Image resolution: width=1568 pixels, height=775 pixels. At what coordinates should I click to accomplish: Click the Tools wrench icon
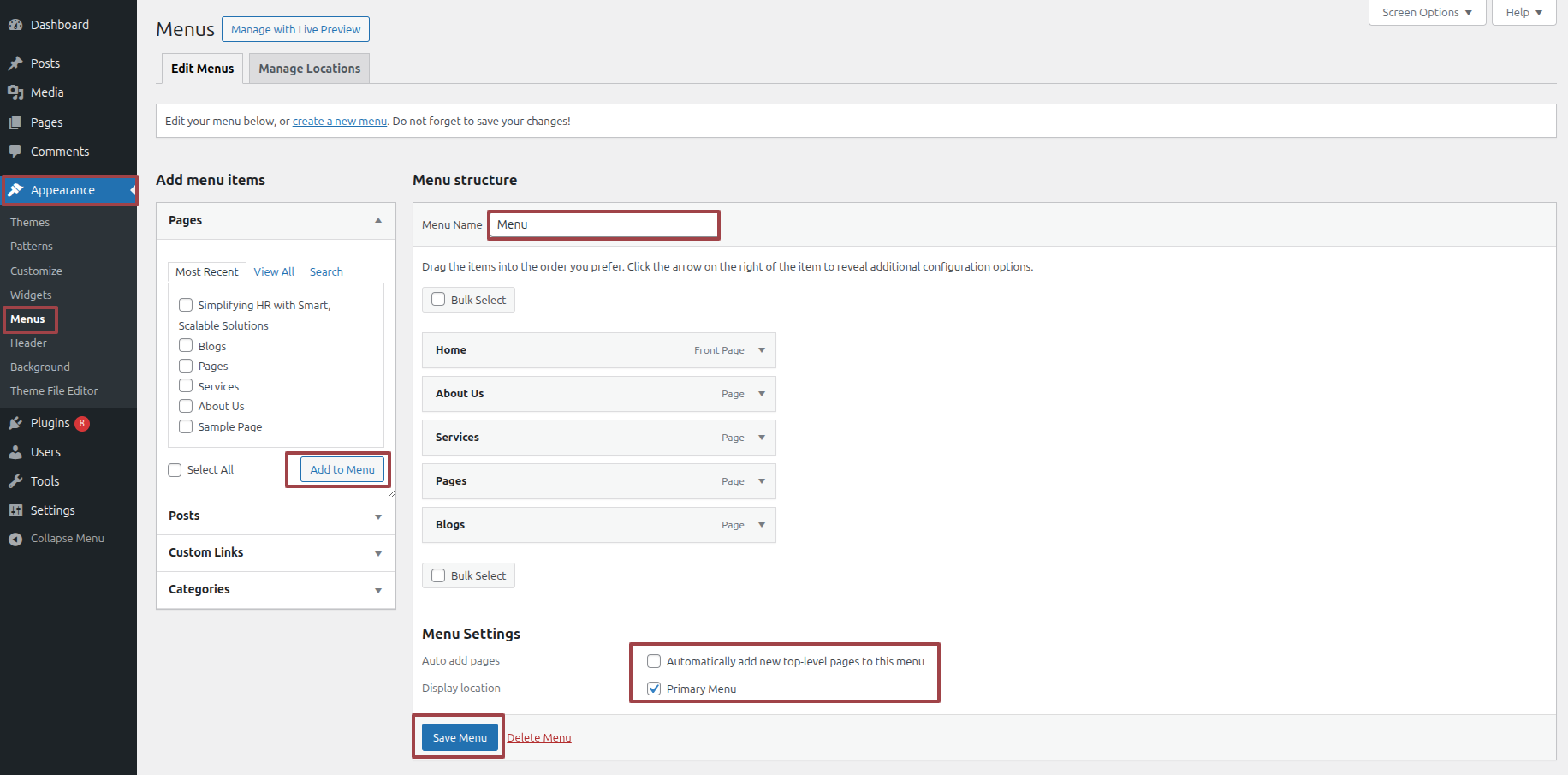(x=15, y=481)
